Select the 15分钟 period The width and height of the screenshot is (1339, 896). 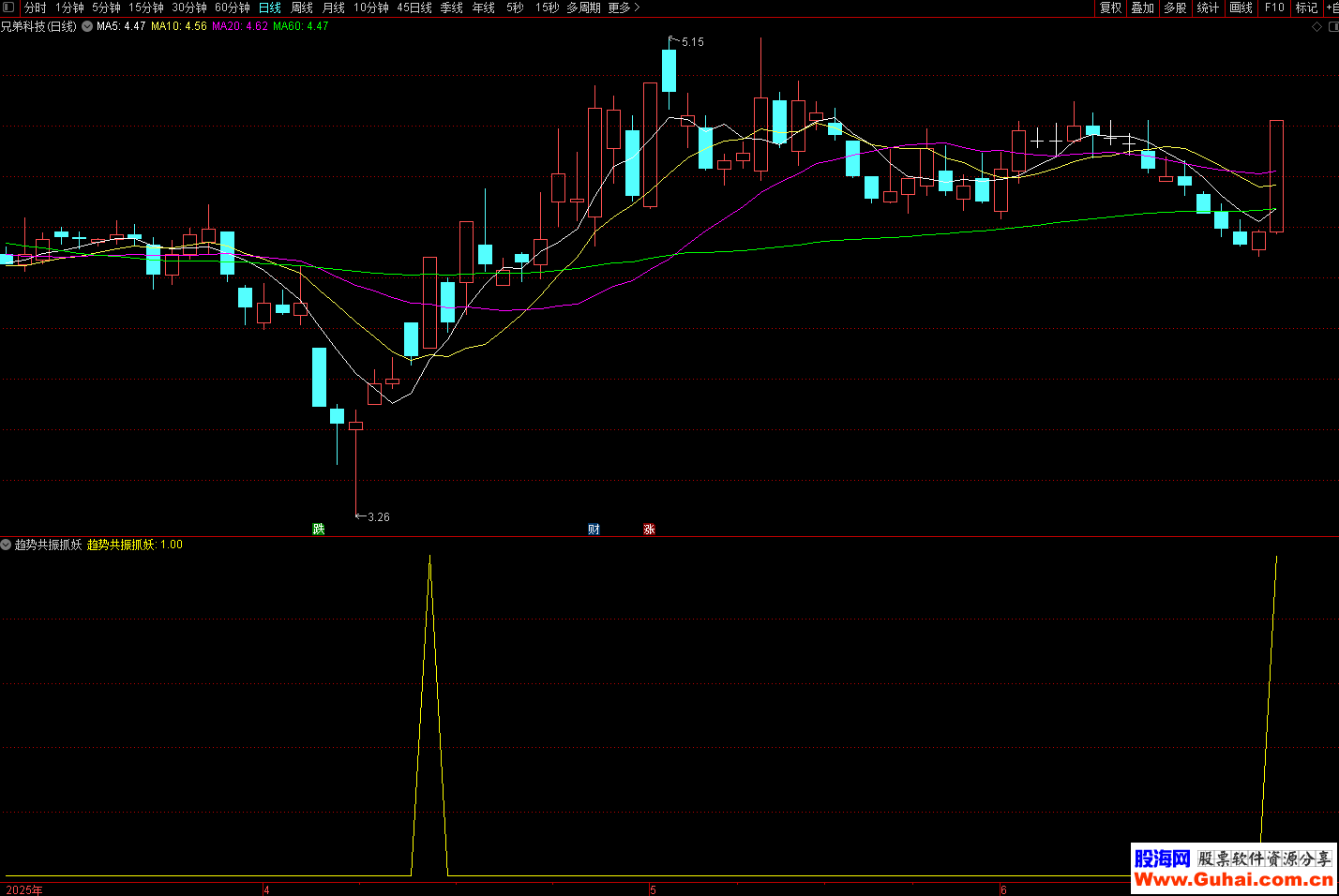point(145,7)
